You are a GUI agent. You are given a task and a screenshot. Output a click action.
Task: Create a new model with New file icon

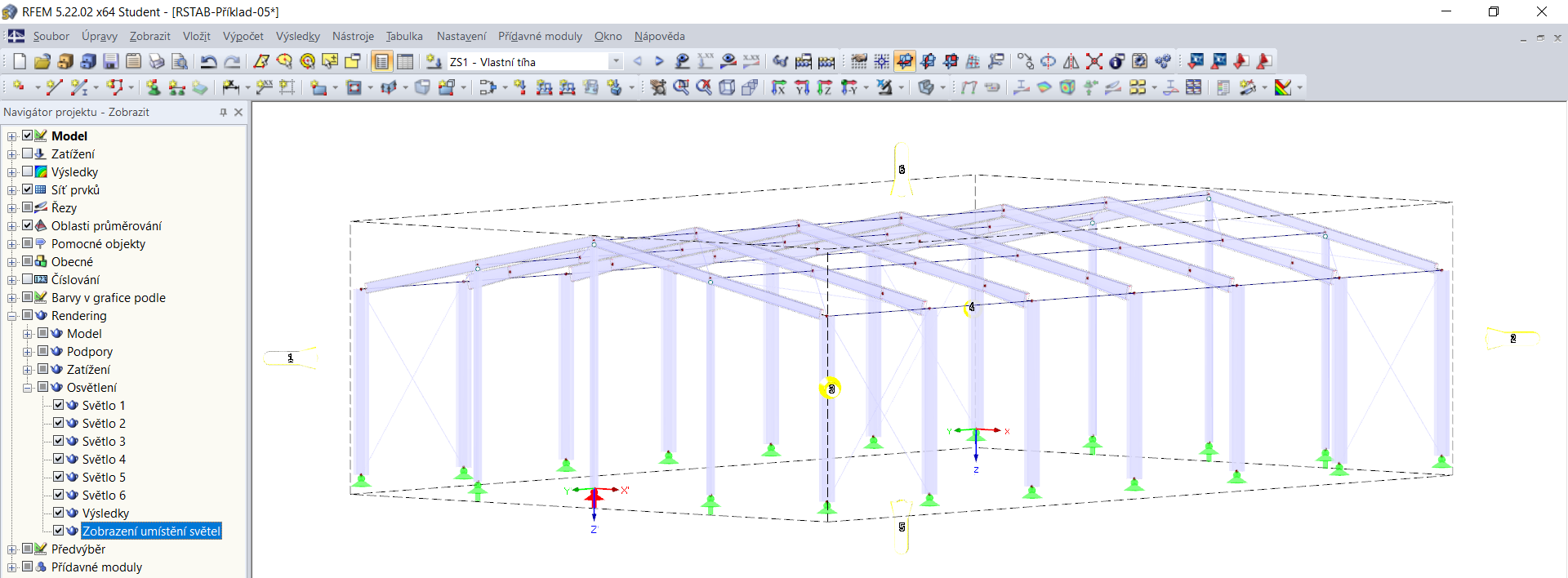tap(20, 61)
